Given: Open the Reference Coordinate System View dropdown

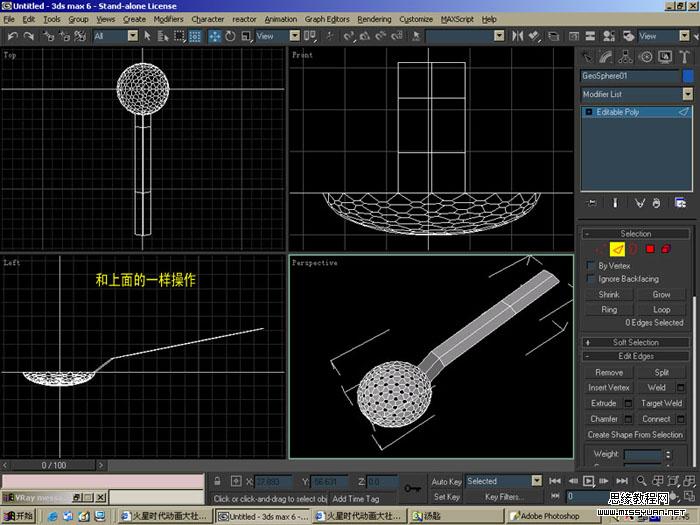Looking at the screenshot, I should 295,36.
